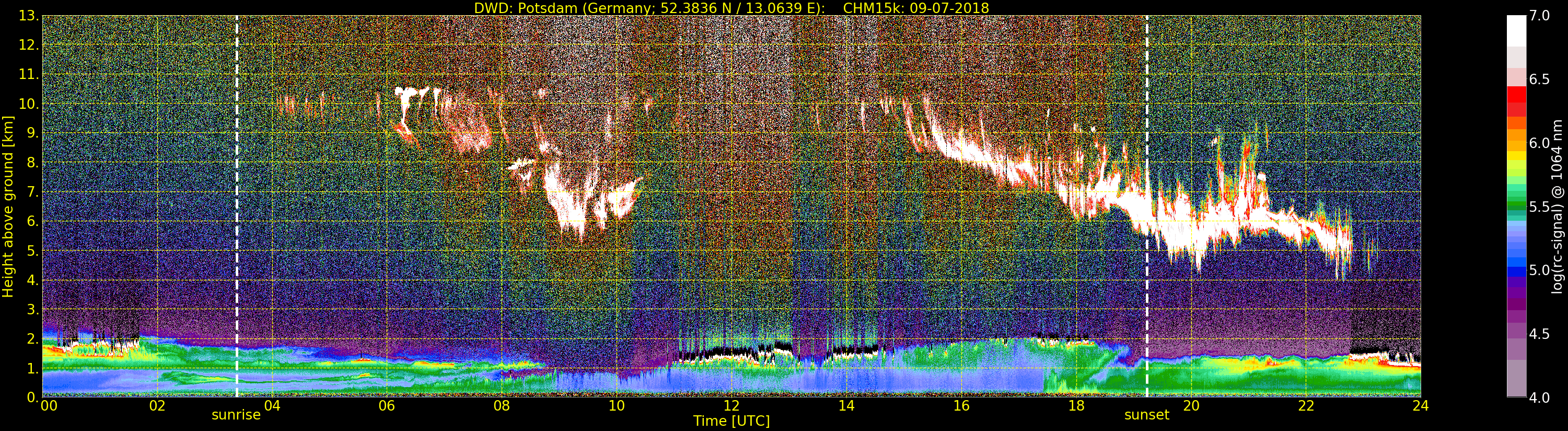Click the '18' time axis tick label

1076,406
